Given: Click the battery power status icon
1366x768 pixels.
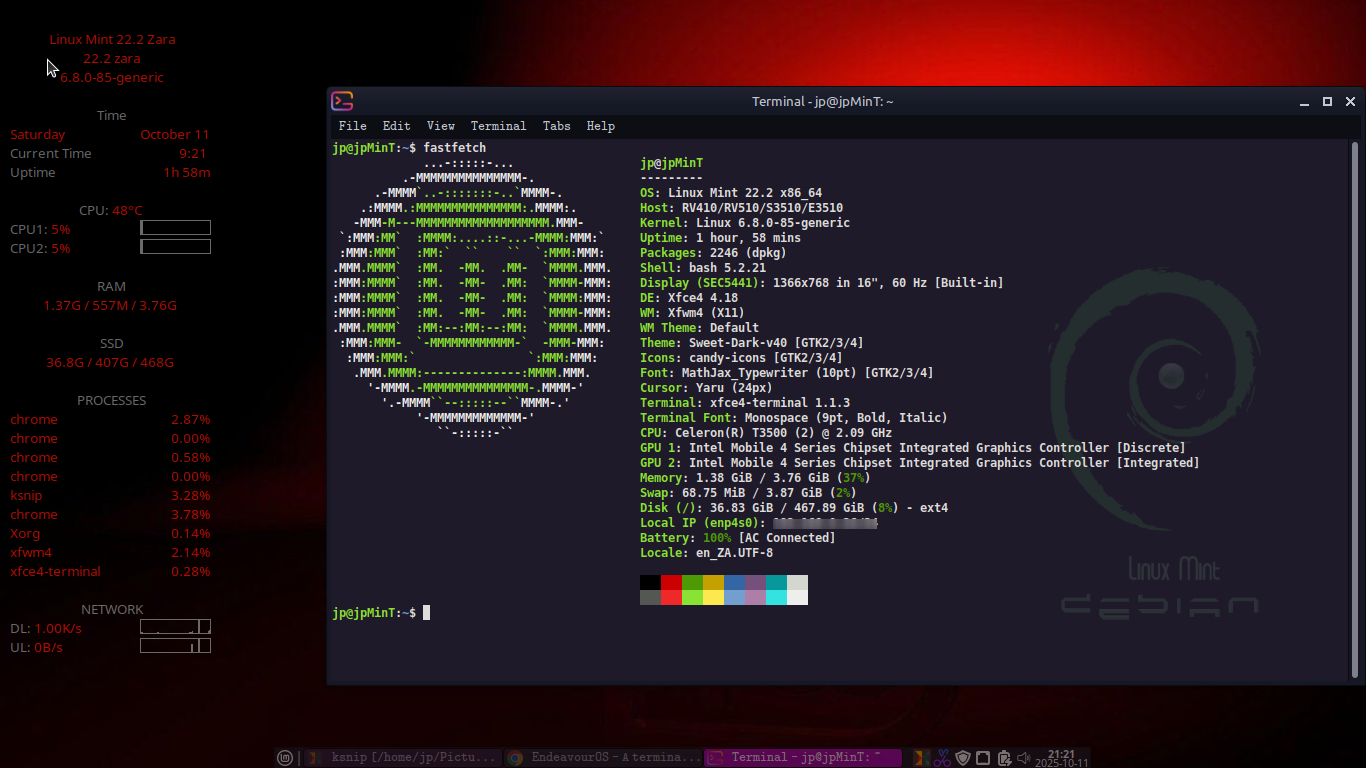Looking at the screenshot, I should [x=1005, y=758].
